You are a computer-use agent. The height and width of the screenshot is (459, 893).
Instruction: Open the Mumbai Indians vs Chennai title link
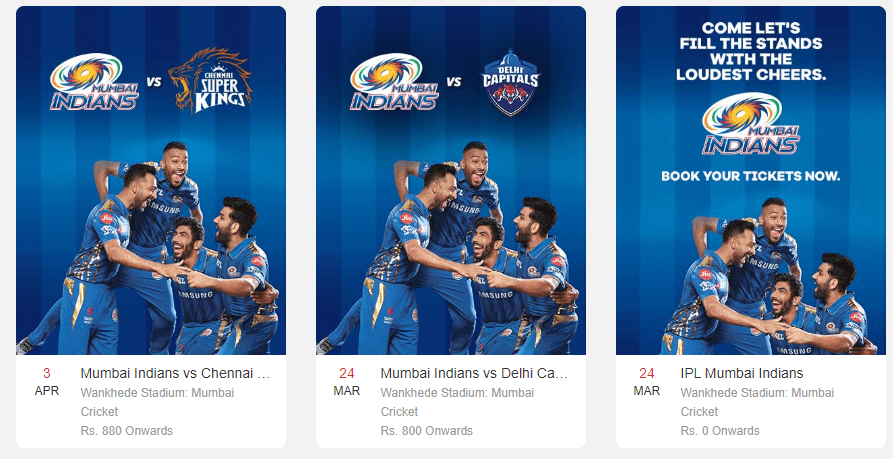click(175, 373)
